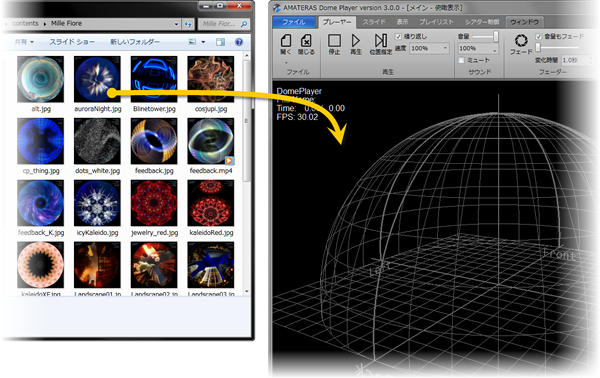The image size is (600, 378).
Task: Click the Explorer refresh arrows icon
Action: coord(188,24)
